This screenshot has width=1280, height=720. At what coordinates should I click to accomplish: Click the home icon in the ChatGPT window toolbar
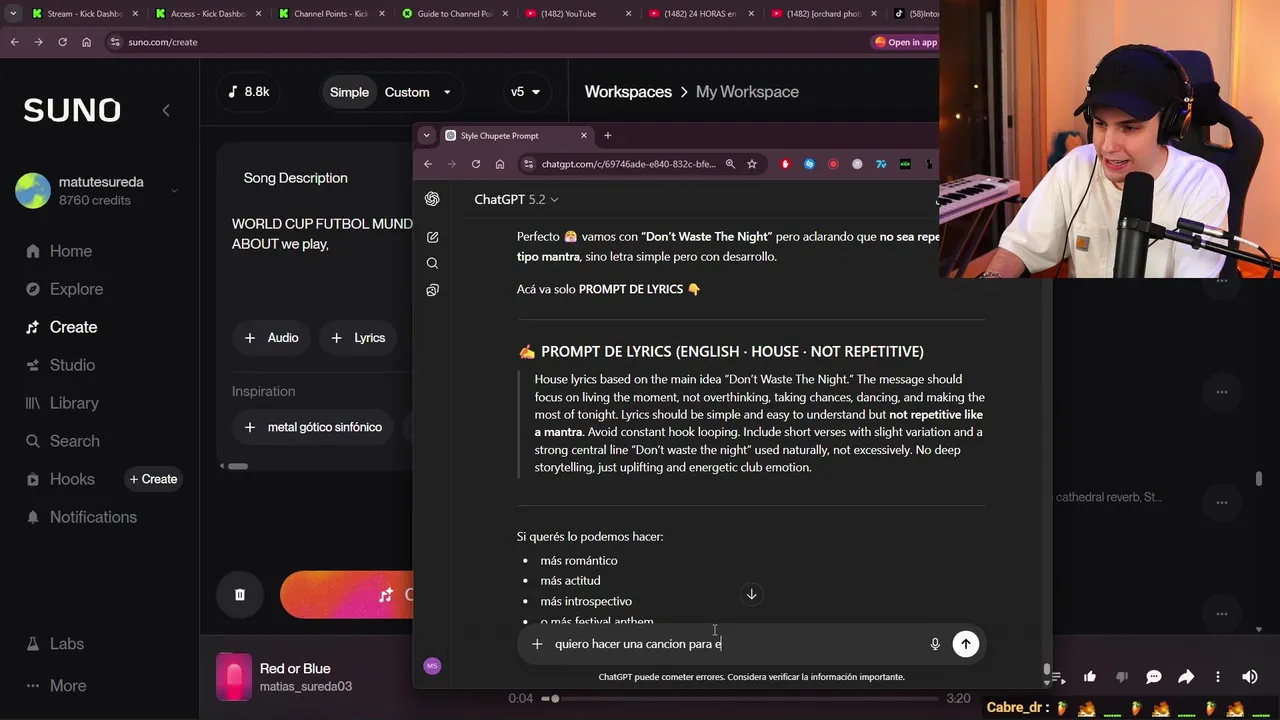click(500, 164)
